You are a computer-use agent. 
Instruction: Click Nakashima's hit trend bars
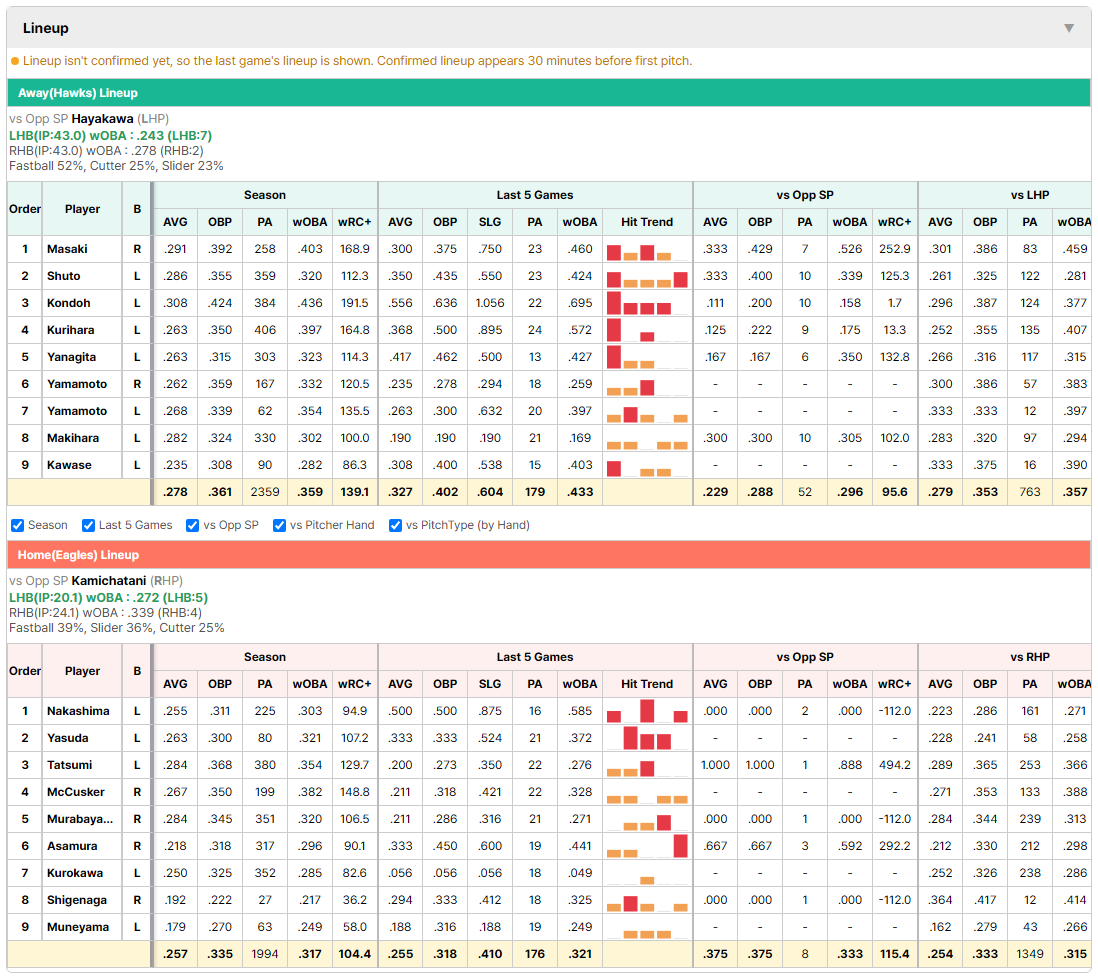click(646, 711)
